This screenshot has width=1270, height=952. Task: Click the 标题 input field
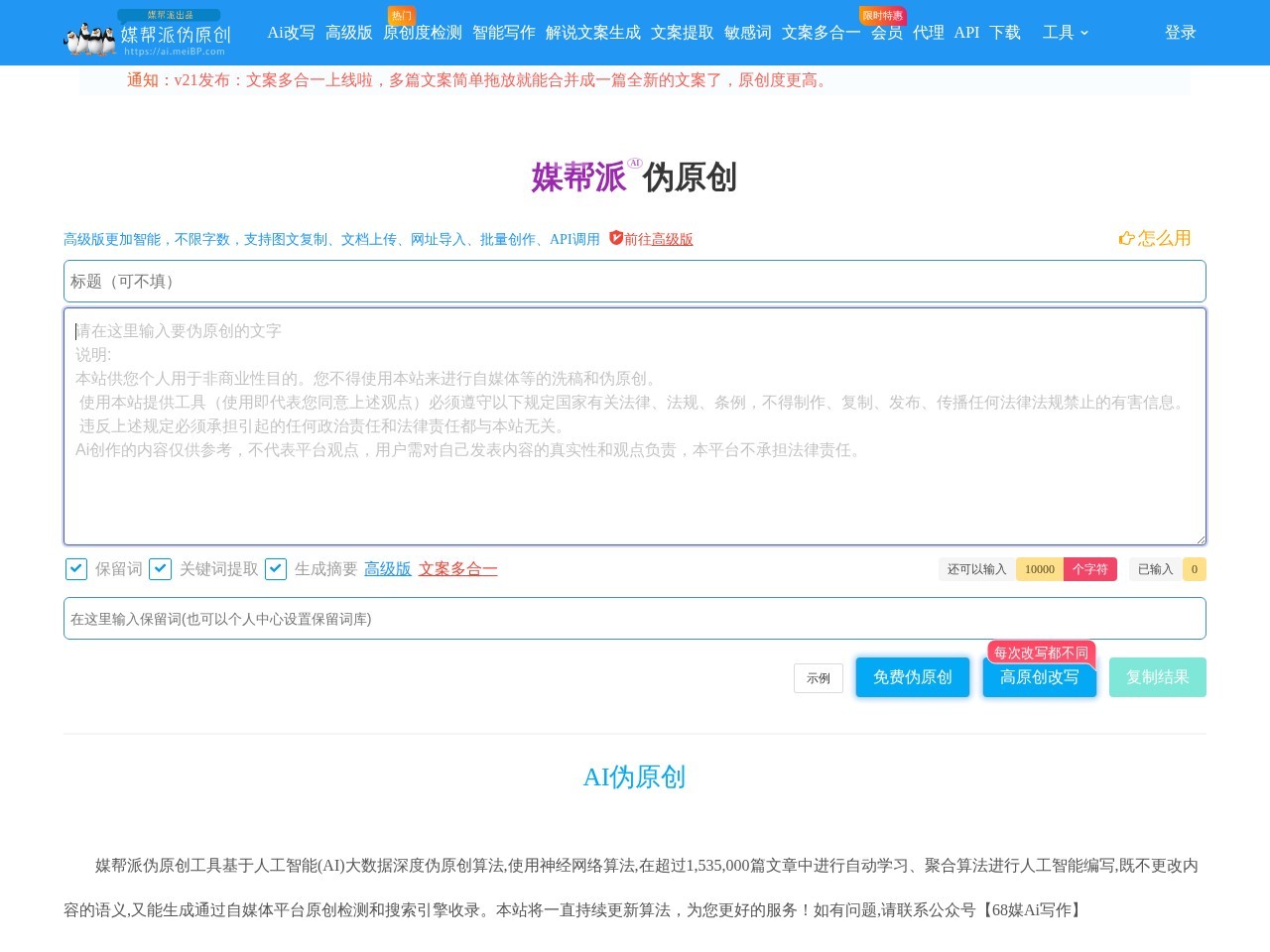point(635,281)
